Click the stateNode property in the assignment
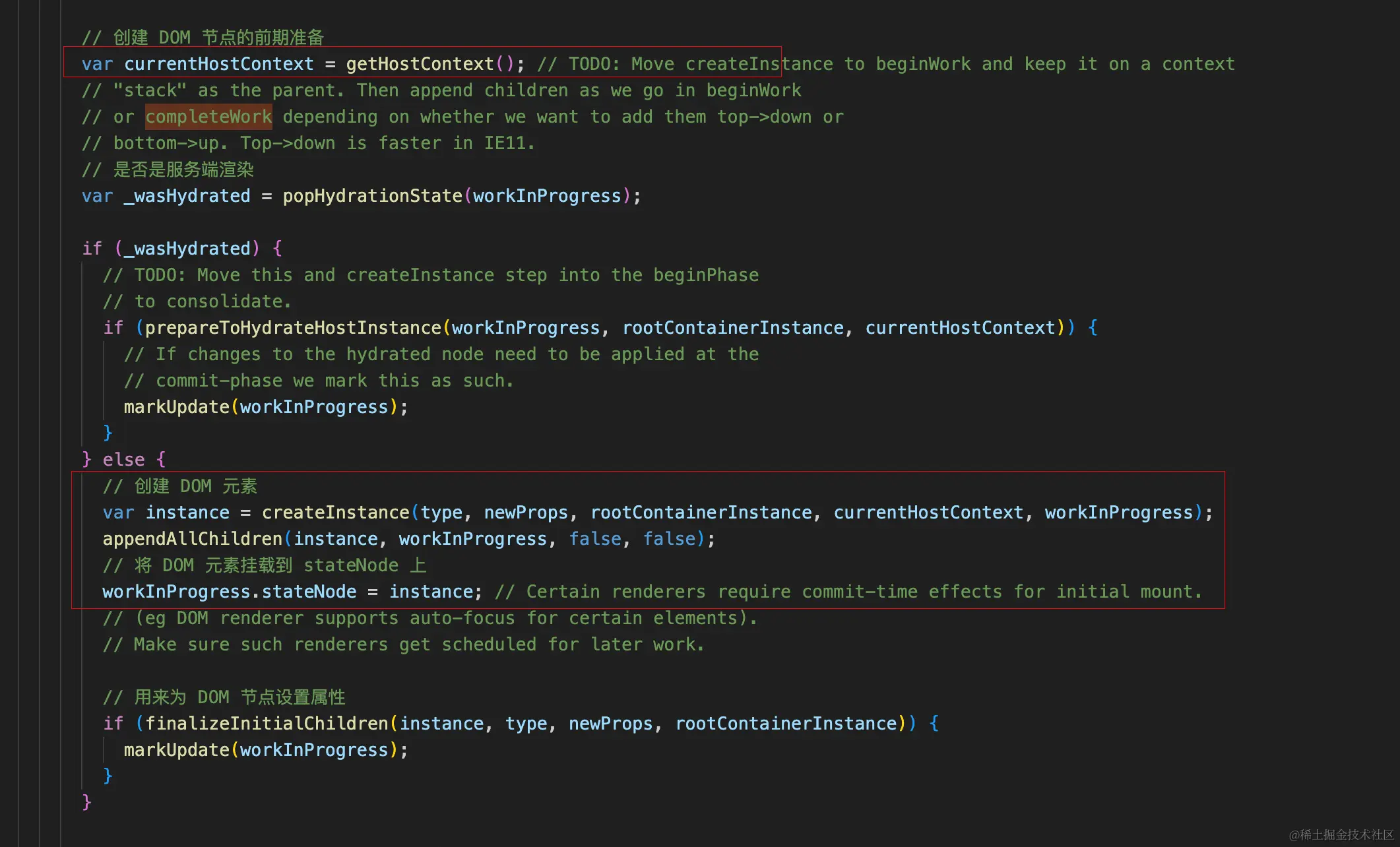 point(309,592)
